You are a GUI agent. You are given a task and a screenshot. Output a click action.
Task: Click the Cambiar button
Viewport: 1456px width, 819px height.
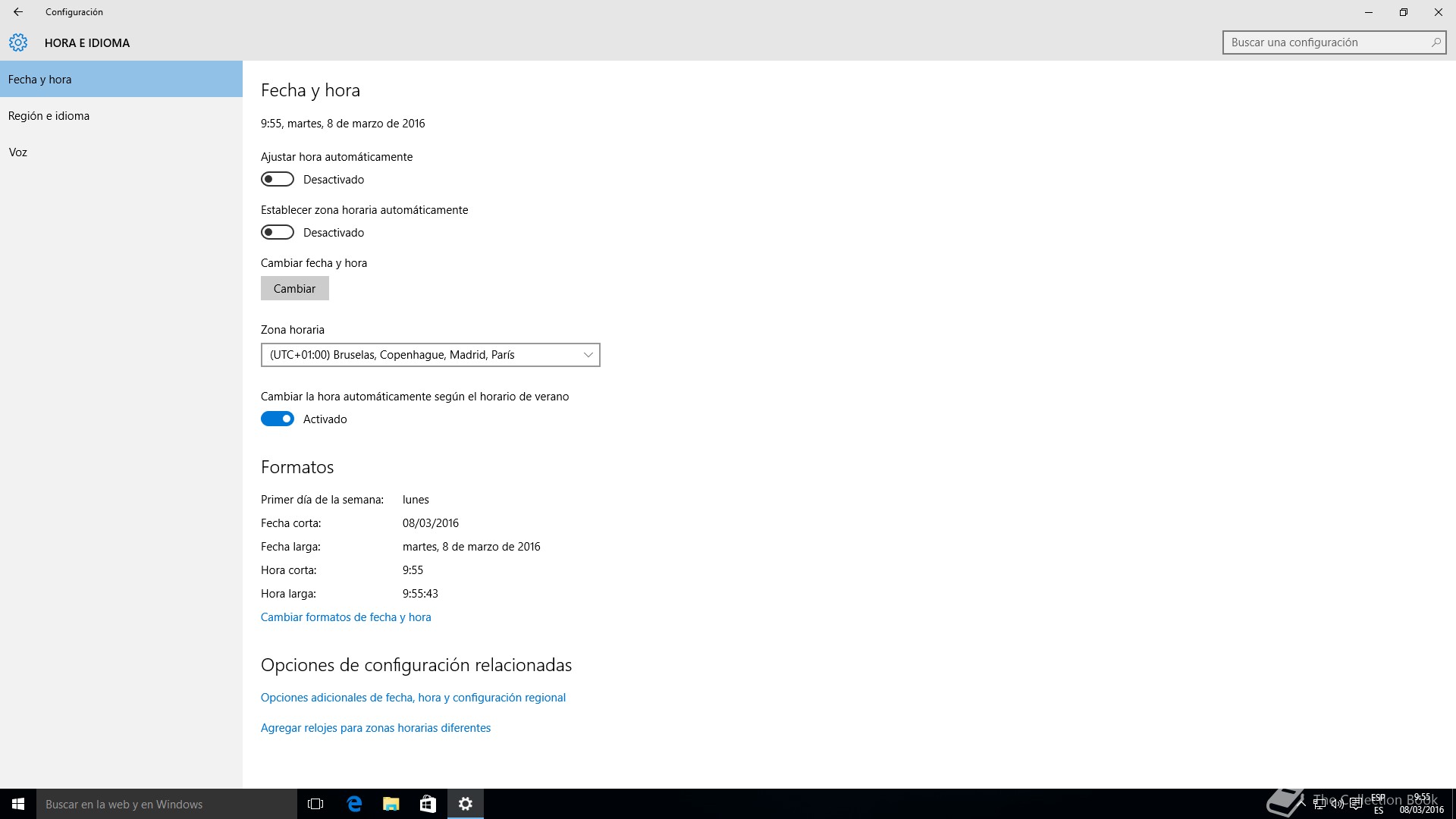click(x=295, y=288)
